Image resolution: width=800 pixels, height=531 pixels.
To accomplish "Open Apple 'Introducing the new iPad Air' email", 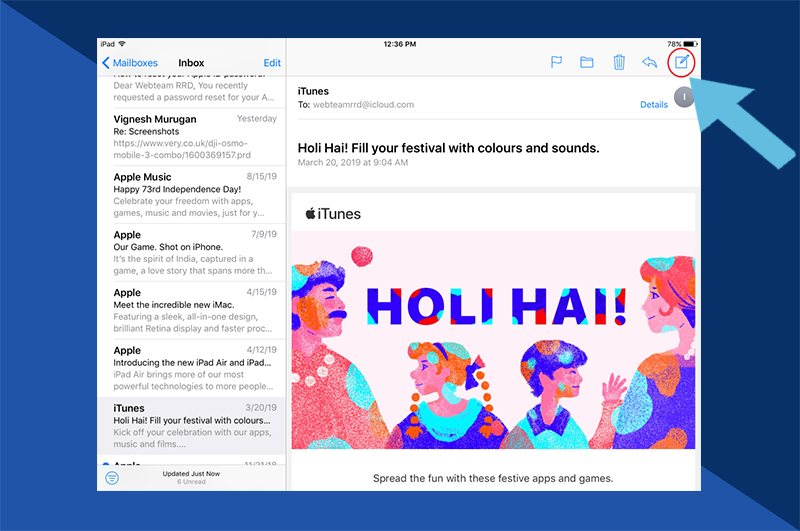I will tap(192, 368).
